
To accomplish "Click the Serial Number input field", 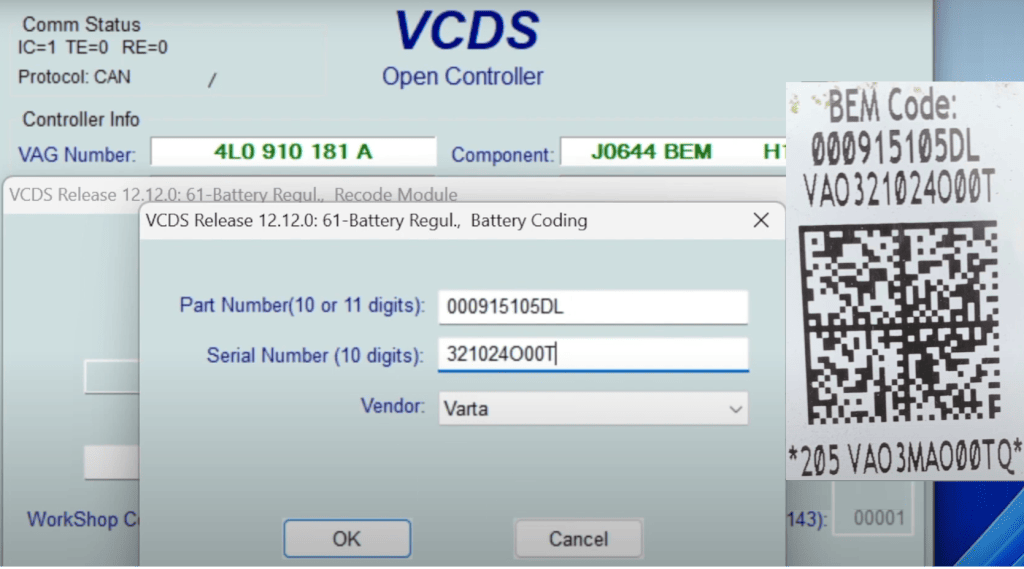I will [592, 355].
